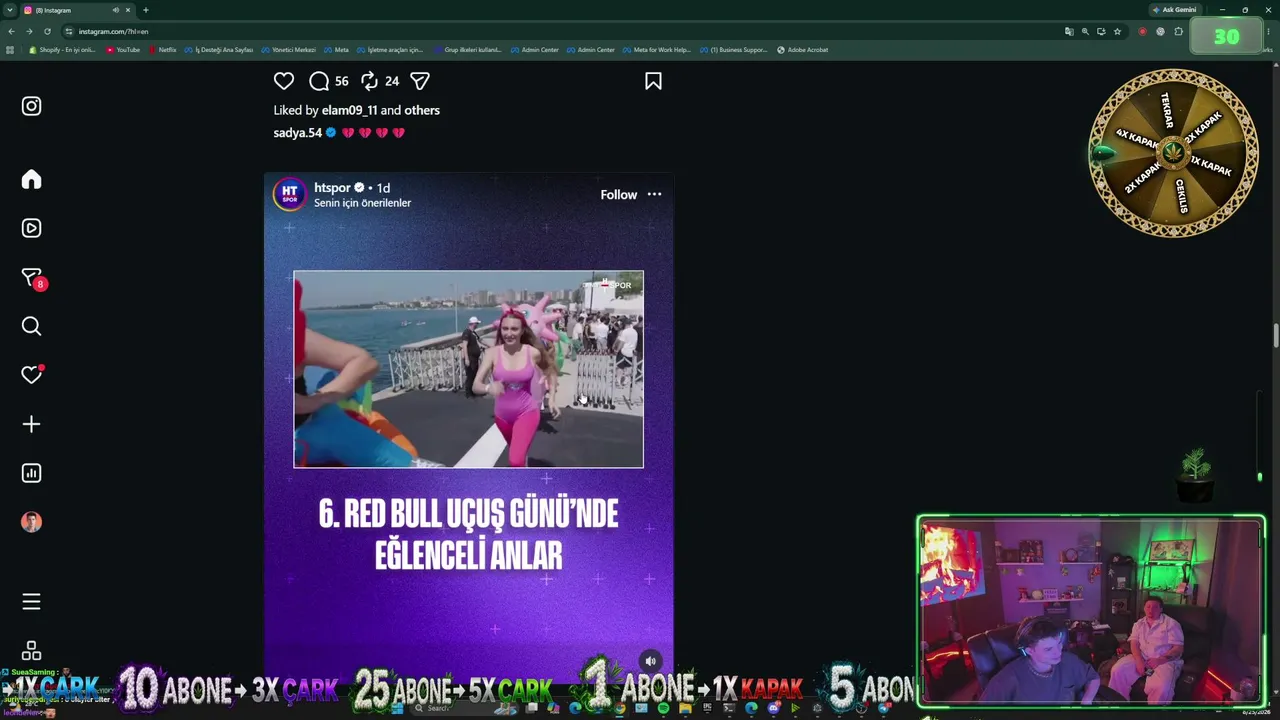This screenshot has height=720, width=1280.
Task: Open the Netflix bookmark
Action: (x=163, y=50)
